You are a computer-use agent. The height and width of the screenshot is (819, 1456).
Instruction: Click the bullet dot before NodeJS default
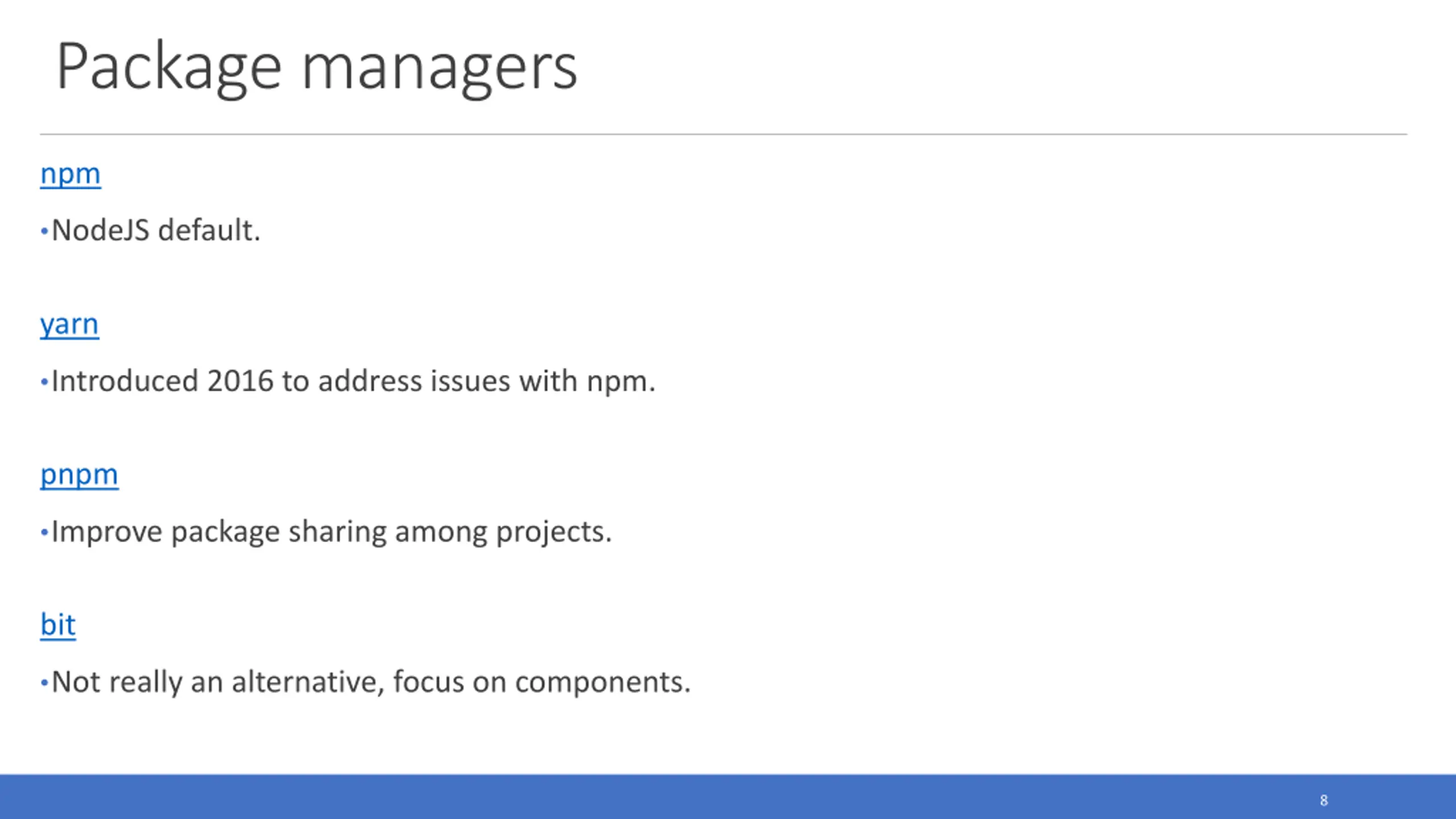[x=44, y=231]
